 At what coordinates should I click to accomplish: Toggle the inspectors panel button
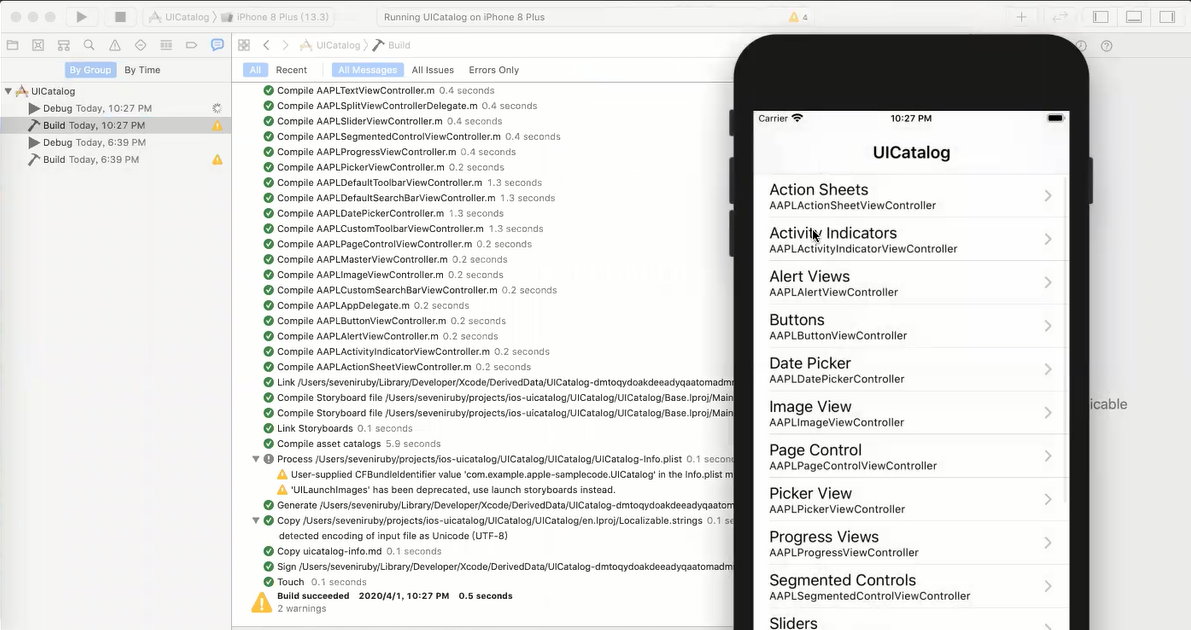(1167, 17)
